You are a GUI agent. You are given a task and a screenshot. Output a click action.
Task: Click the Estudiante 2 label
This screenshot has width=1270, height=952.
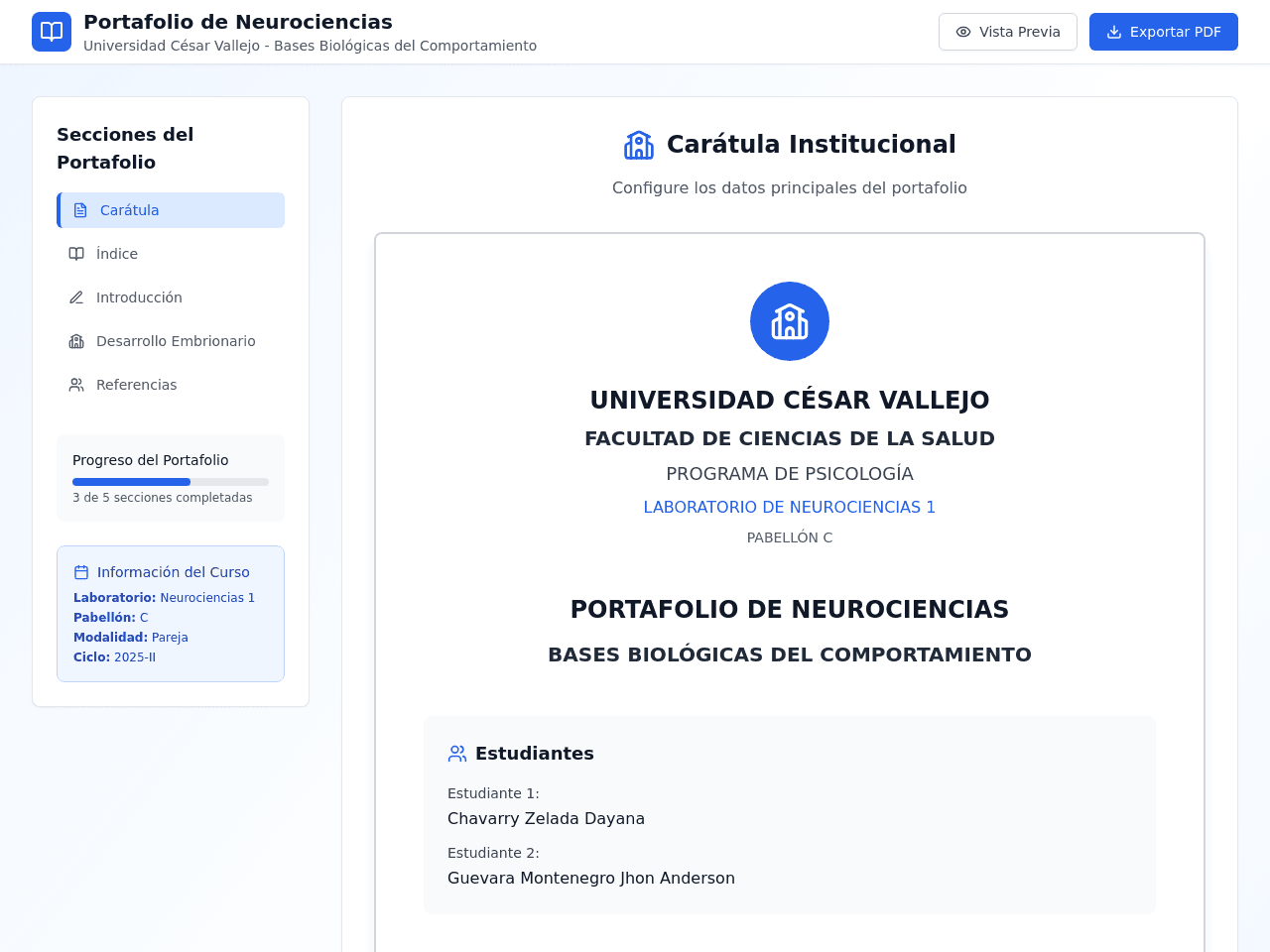point(493,853)
